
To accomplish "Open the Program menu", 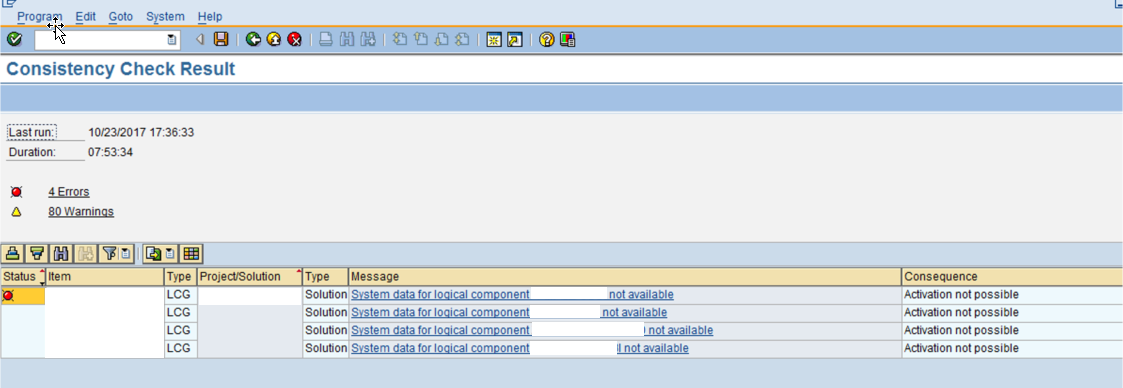I will pos(39,16).
